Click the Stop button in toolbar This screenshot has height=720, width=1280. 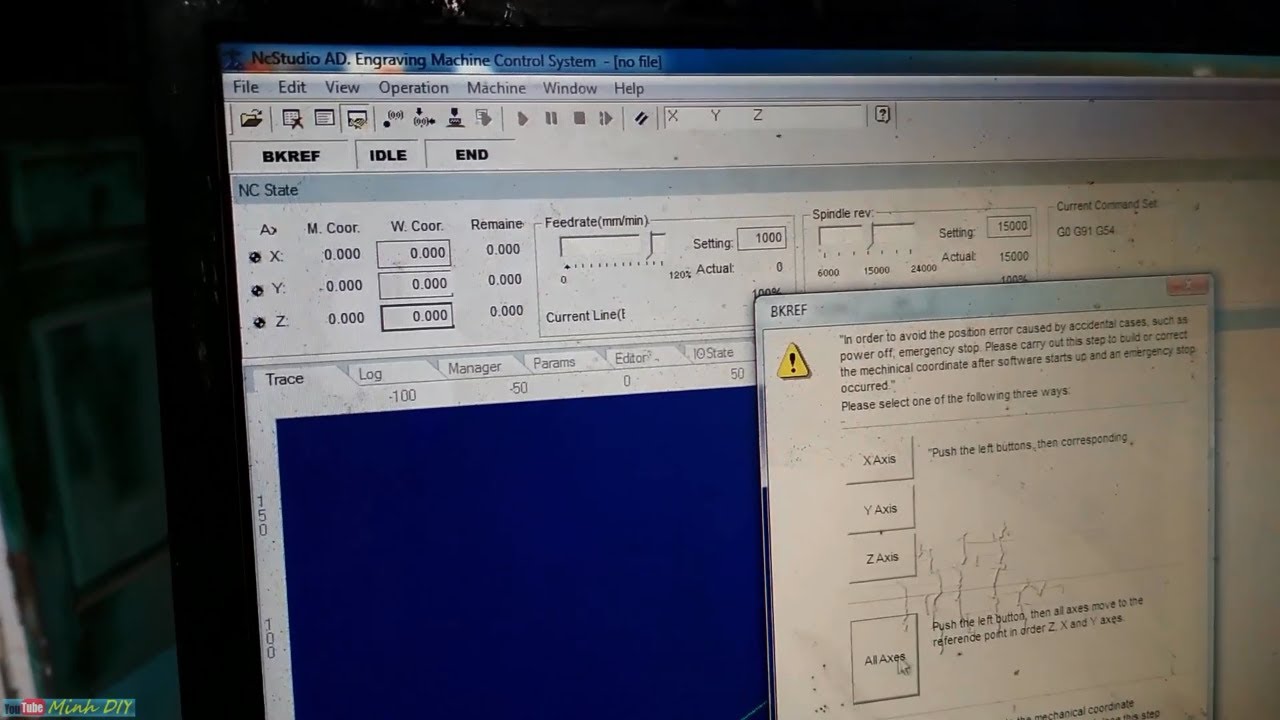point(579,118)
